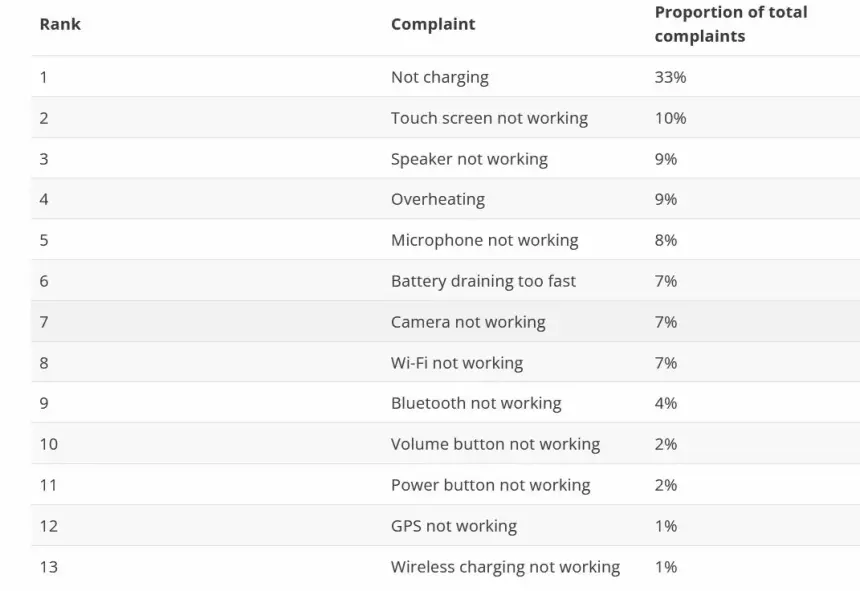
Task: Click the Complaint column header
Action: click(432, 24)
